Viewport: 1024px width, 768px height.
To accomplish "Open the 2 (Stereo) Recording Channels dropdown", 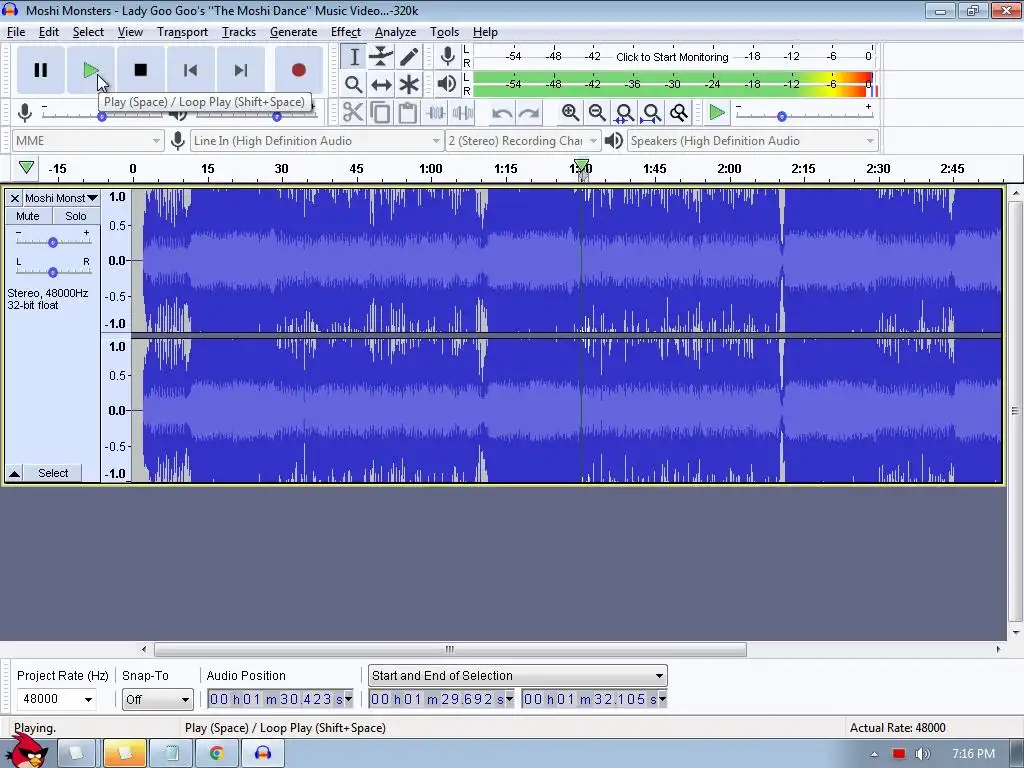I will coord(522,140).
